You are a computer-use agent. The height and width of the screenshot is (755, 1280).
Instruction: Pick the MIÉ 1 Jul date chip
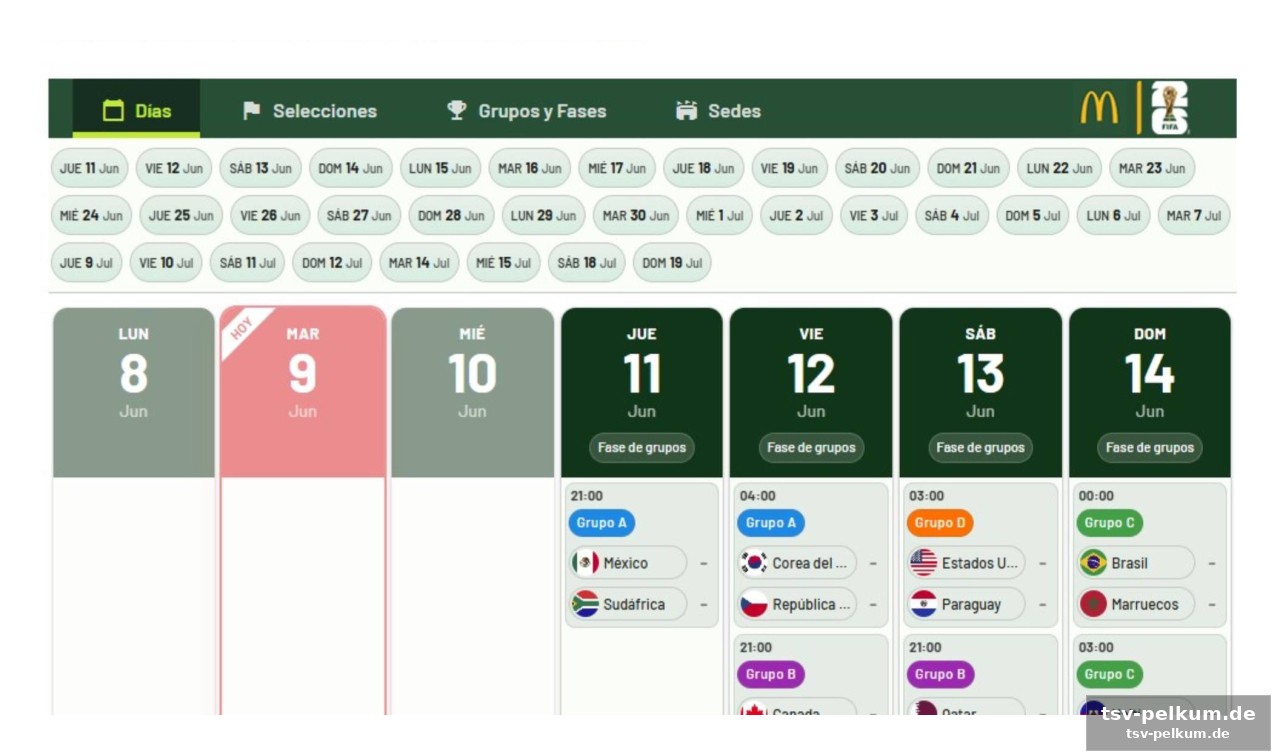tap(719, 215)
